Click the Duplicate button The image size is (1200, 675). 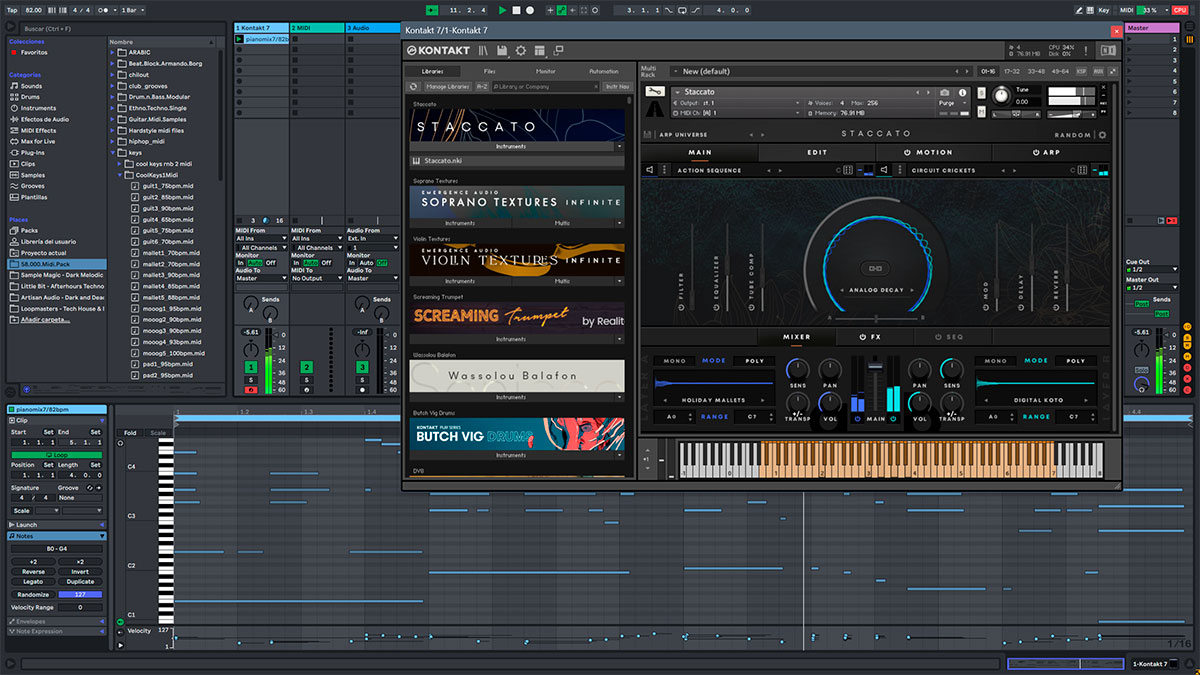point(80,582)
